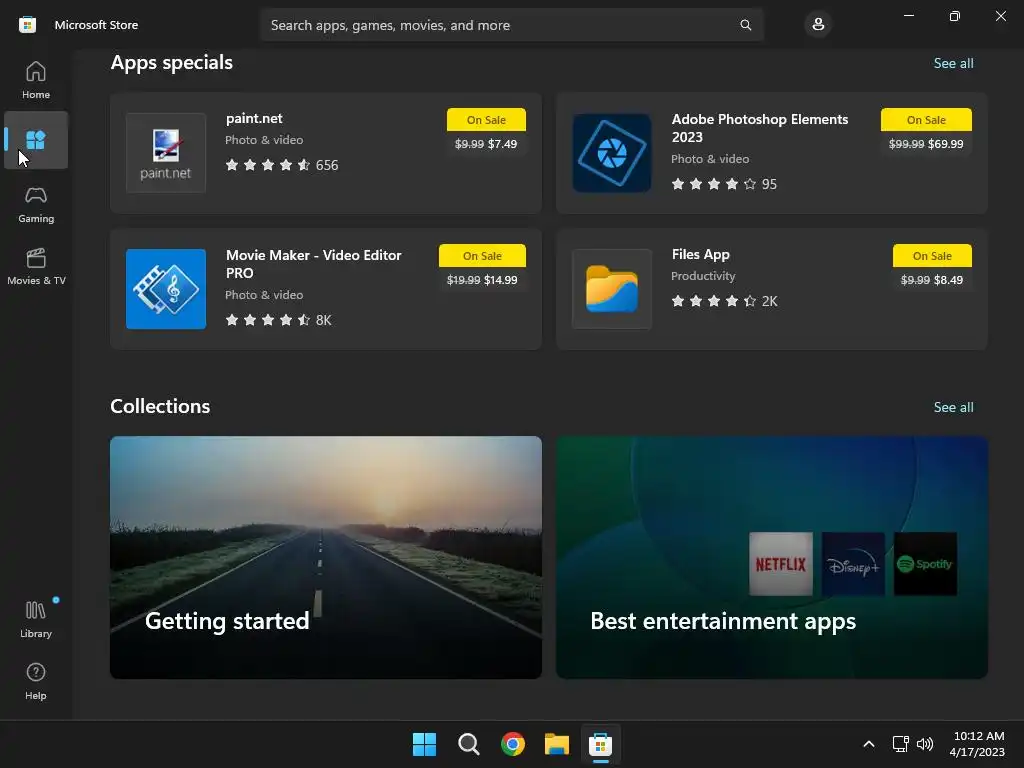Open volume control tray icon
Viewport: 1024px width, 768px height.
(x=925, y=744)
